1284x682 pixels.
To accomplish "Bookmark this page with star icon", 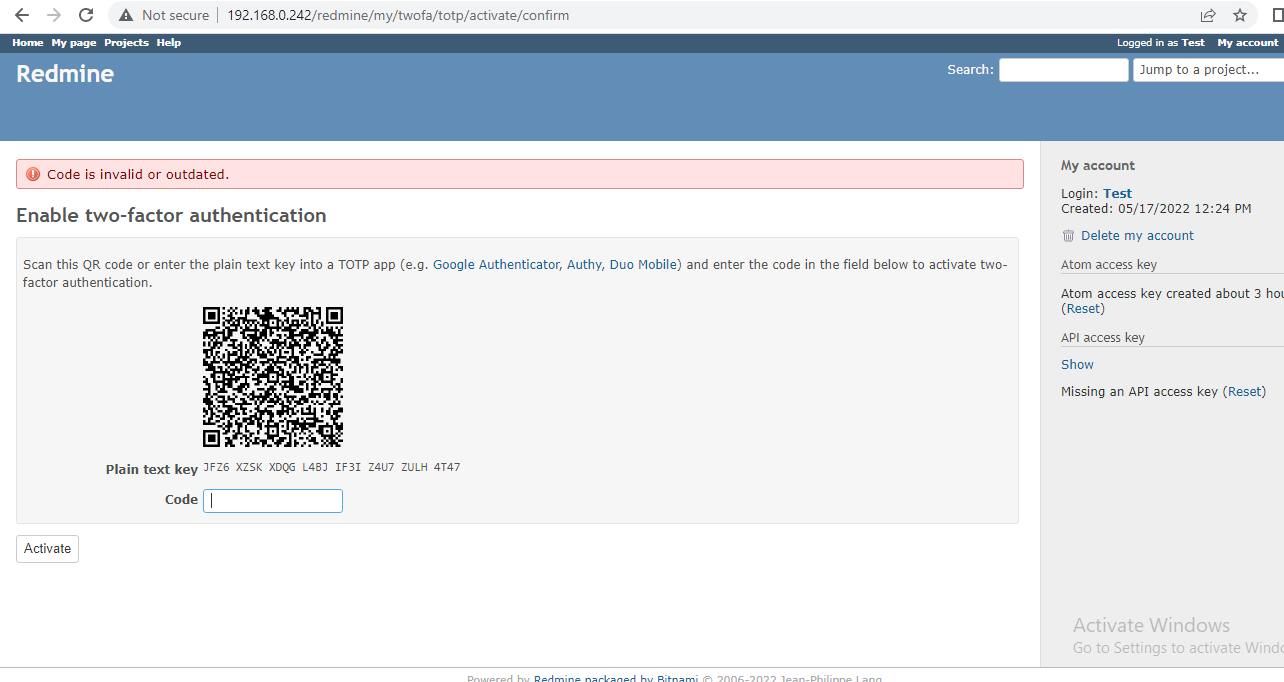I will click(x=1240, y=15).
